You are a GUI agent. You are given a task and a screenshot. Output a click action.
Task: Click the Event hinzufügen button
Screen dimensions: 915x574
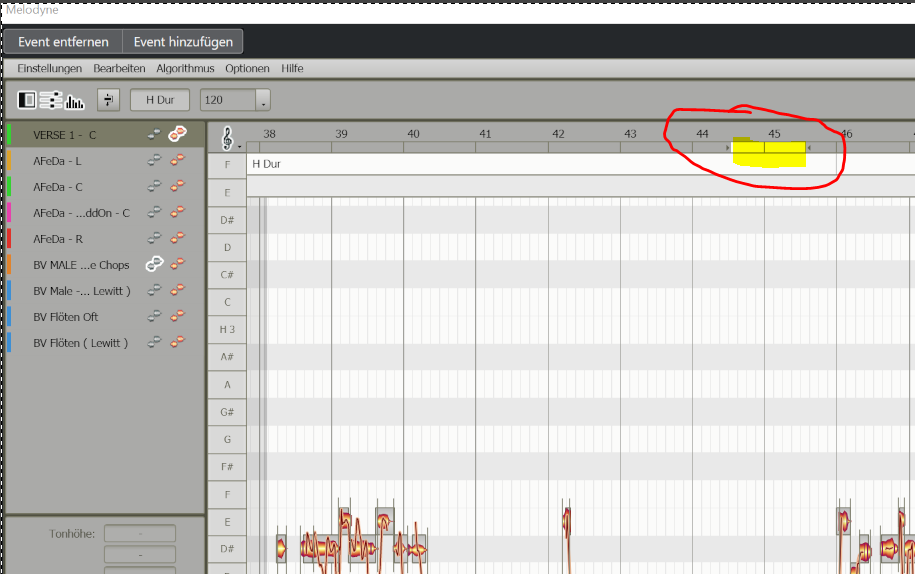[x=183, y=42]
